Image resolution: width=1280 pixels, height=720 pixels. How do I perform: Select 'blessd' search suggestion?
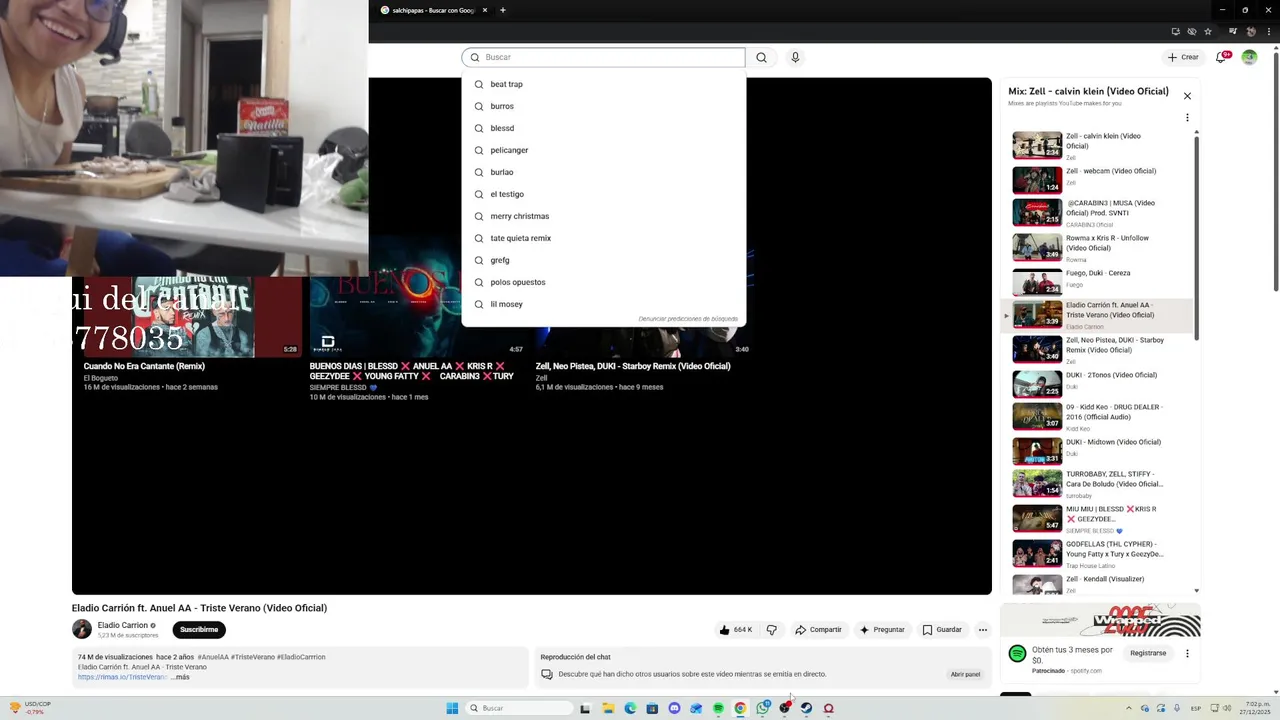[x=603, y=128]
